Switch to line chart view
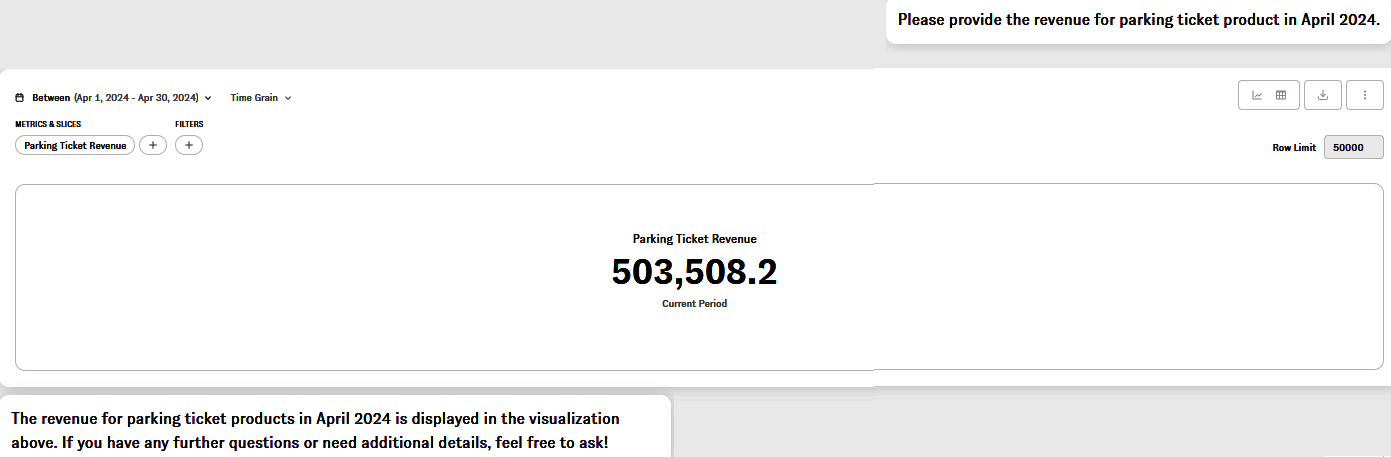 click(1257, 95)
